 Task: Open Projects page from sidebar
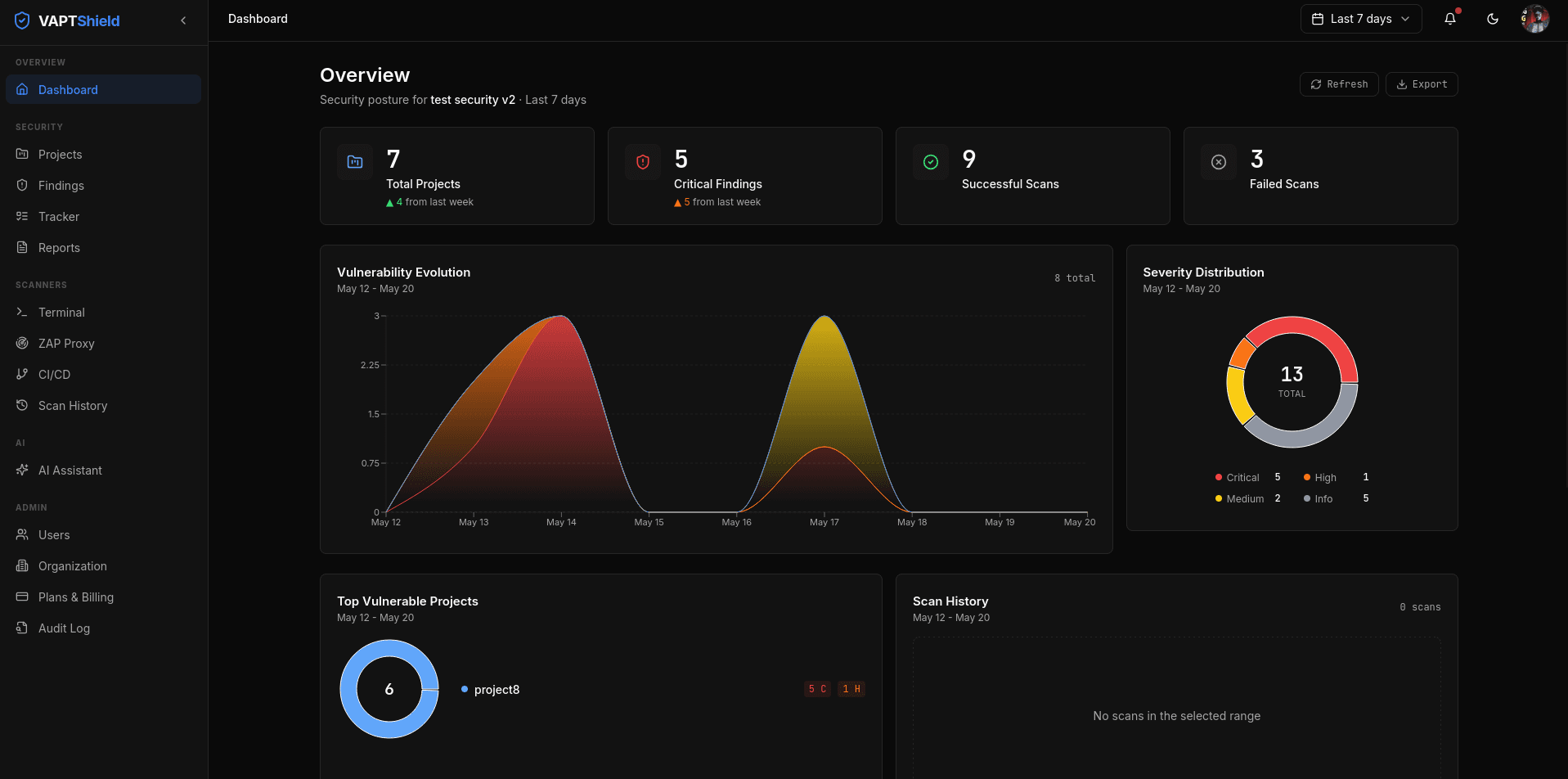pyautogui.click(x=103, y=154)
